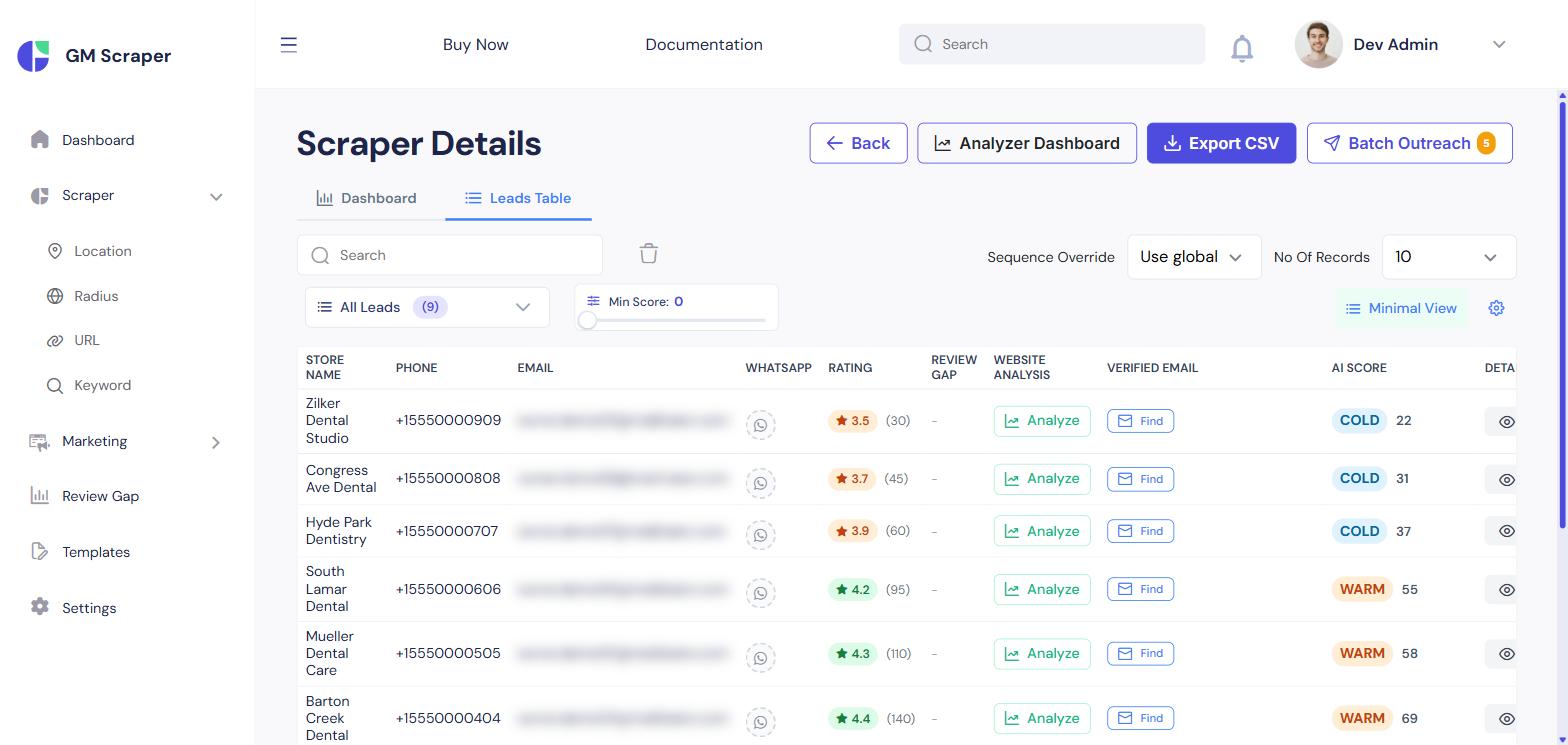
Task: Open the Buy Now menu link
Action: [476, 45]
